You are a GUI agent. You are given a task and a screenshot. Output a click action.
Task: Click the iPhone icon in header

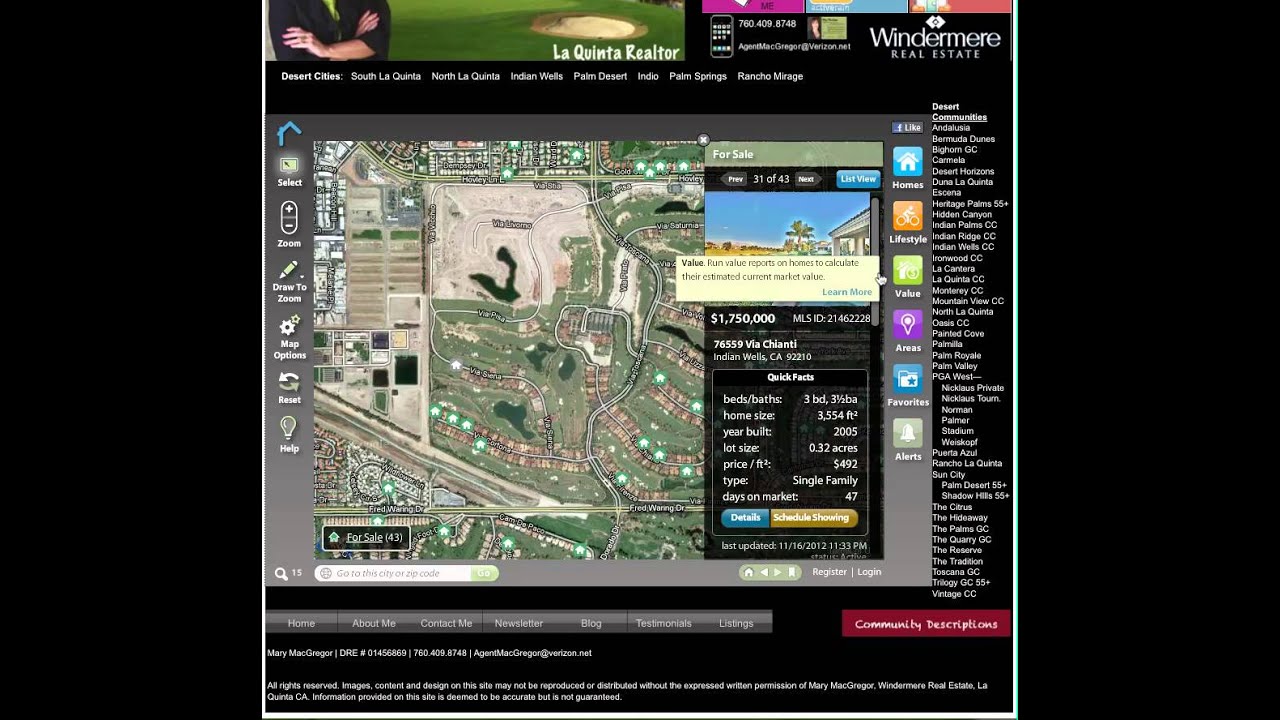coord(720,37)
